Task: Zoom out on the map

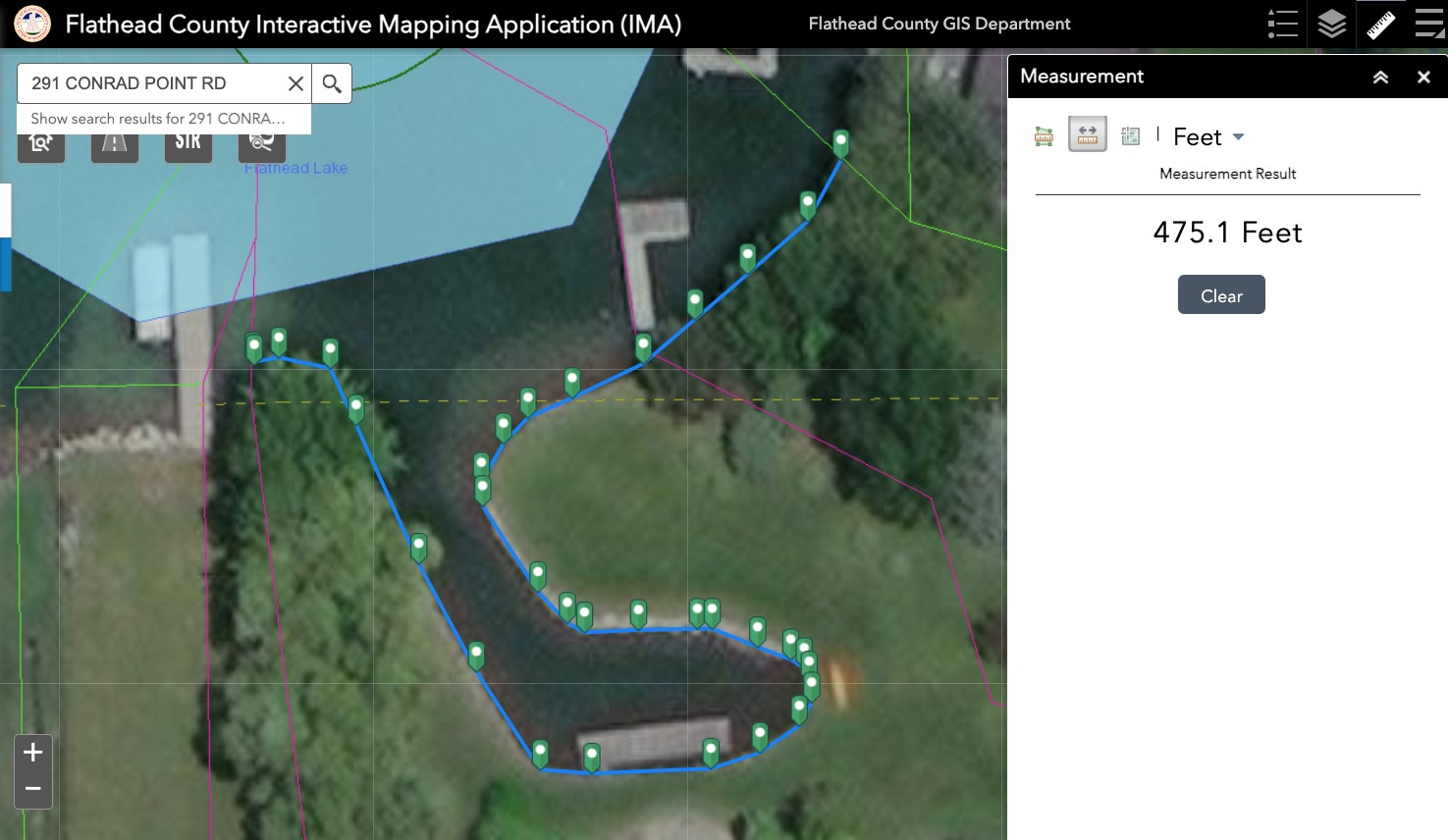Action: (x=33, y=790)
